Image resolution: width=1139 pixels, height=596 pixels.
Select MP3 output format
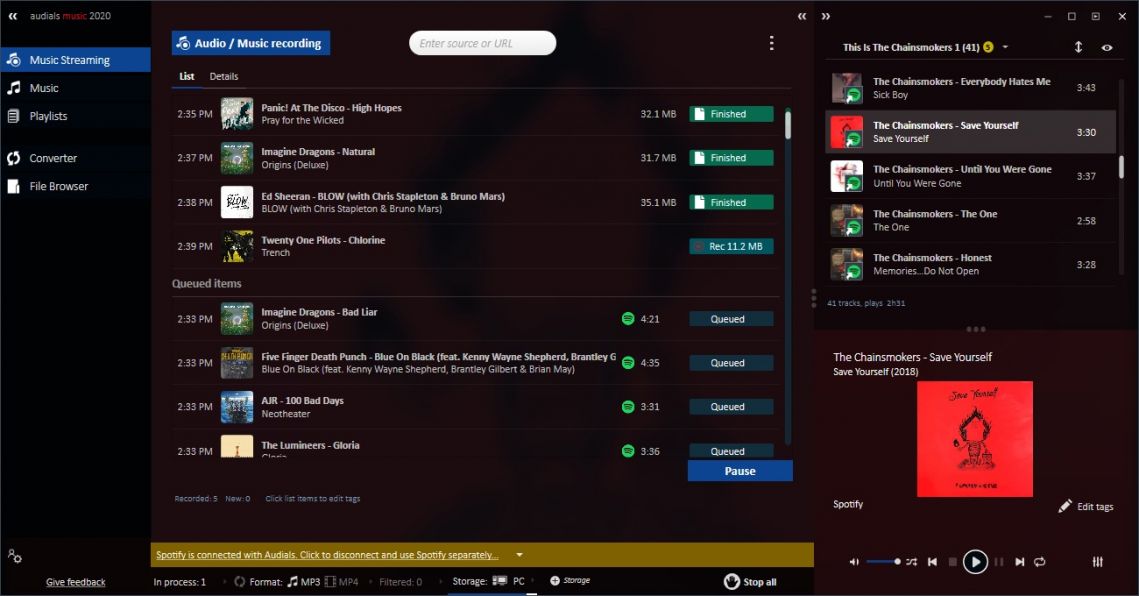(x=304, y=582)
